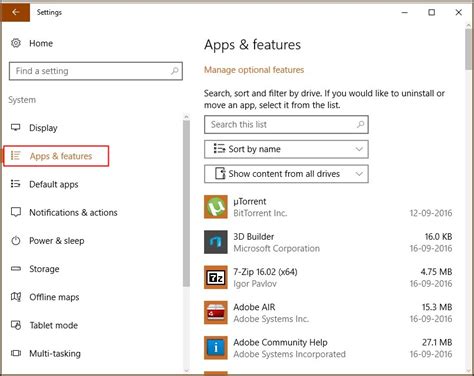The image size is (474, 376).
Task: Click the main window scrollbar thumb
Action: point(469,49)
